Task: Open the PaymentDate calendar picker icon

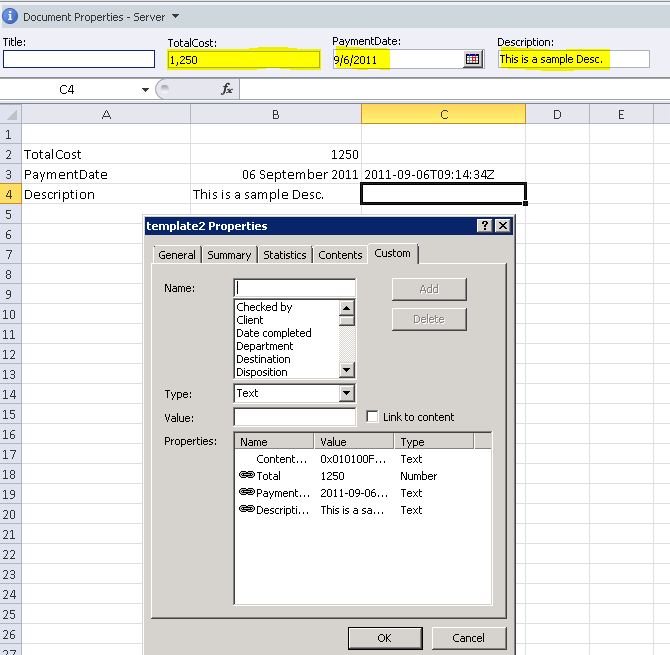Action: tap(473, 60)
